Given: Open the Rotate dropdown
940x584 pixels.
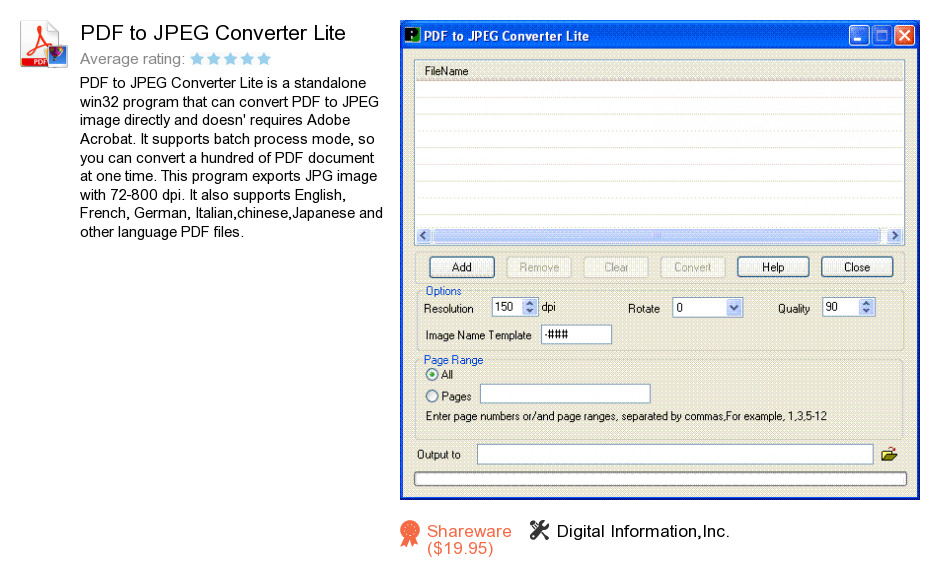Looking at the screenshot, I should [734, 308].
